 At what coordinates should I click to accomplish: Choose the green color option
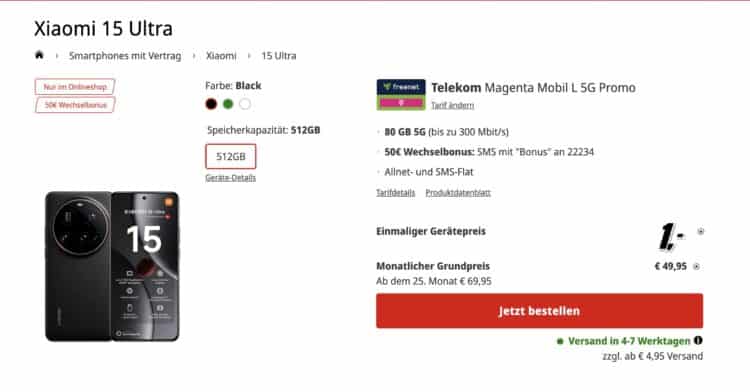pos(228,104)
